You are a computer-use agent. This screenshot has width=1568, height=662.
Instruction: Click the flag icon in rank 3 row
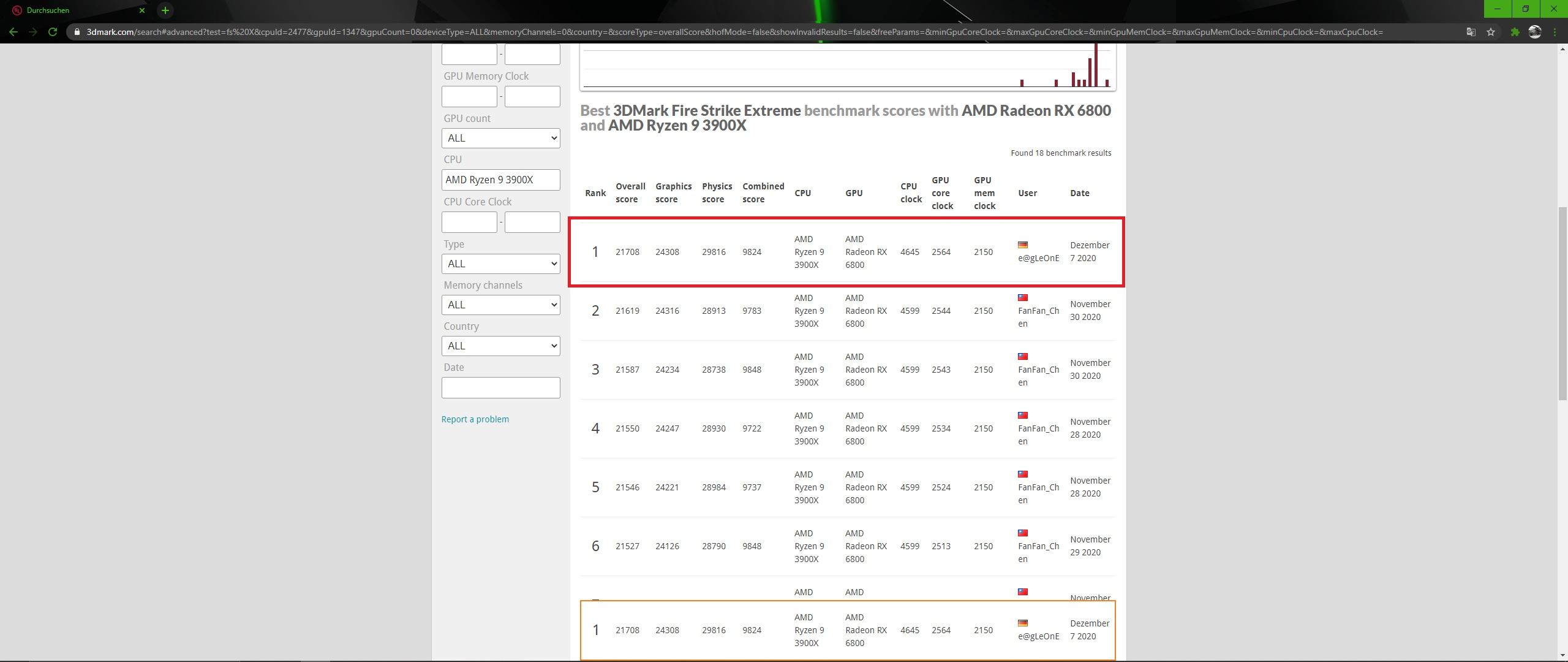[x=1023, y=356]
